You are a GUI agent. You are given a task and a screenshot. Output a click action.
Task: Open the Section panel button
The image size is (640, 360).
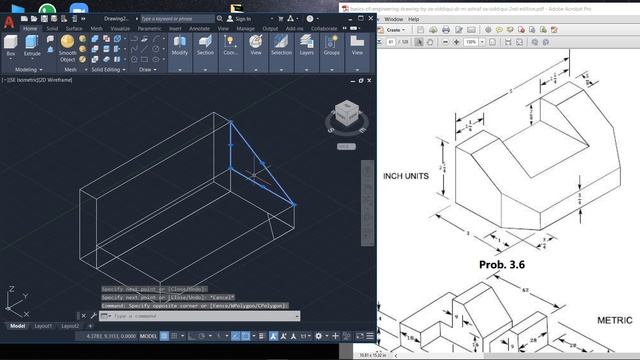click(x=205, y=46)
